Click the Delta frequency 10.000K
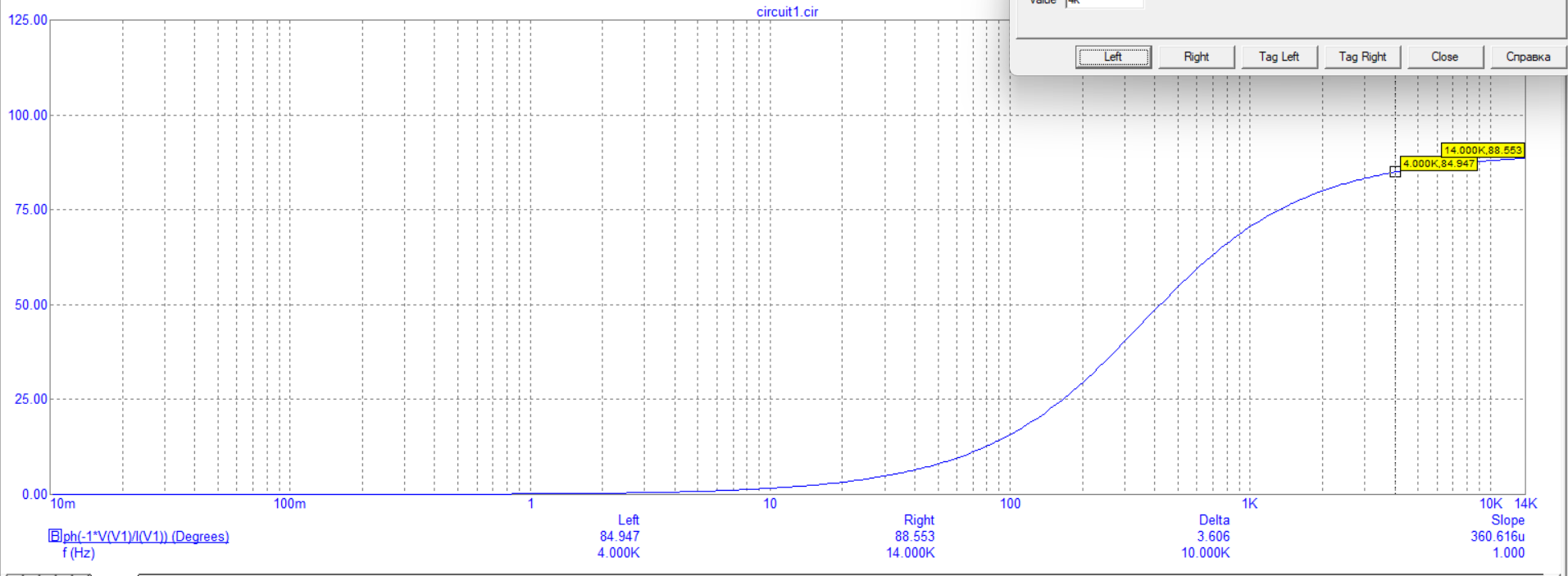This screenshot has width=1568, height=576. [x=1206, y=553]
